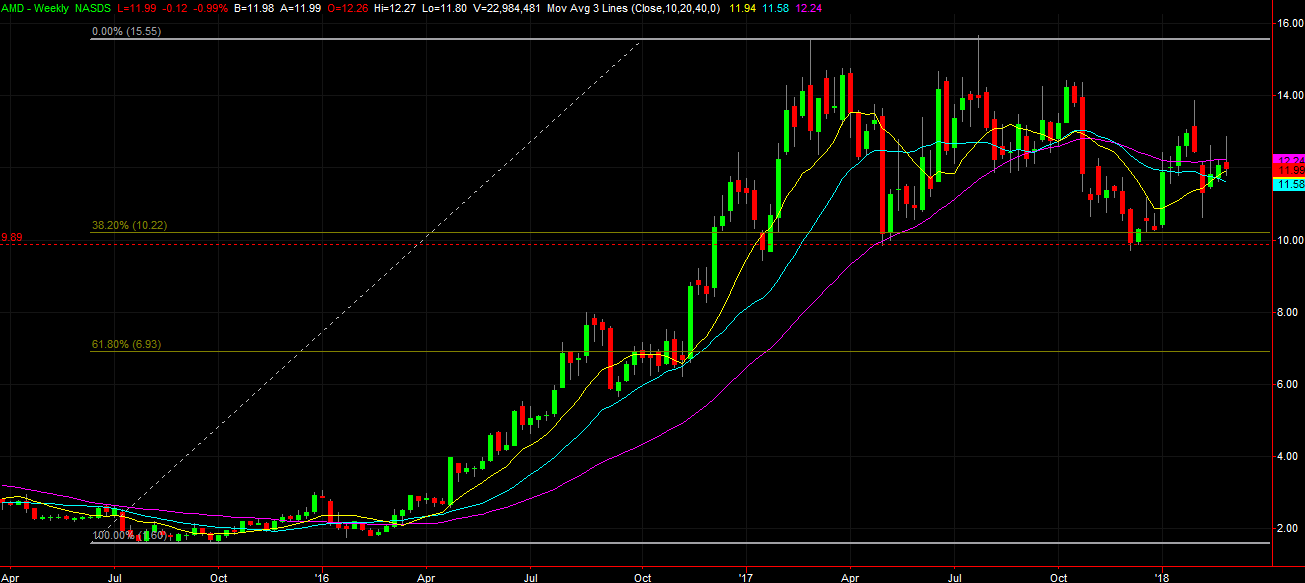Viewport: 1305px width, 583px height.
Task: Click the 4.00 price axis label
Action: coord(1286,456)
